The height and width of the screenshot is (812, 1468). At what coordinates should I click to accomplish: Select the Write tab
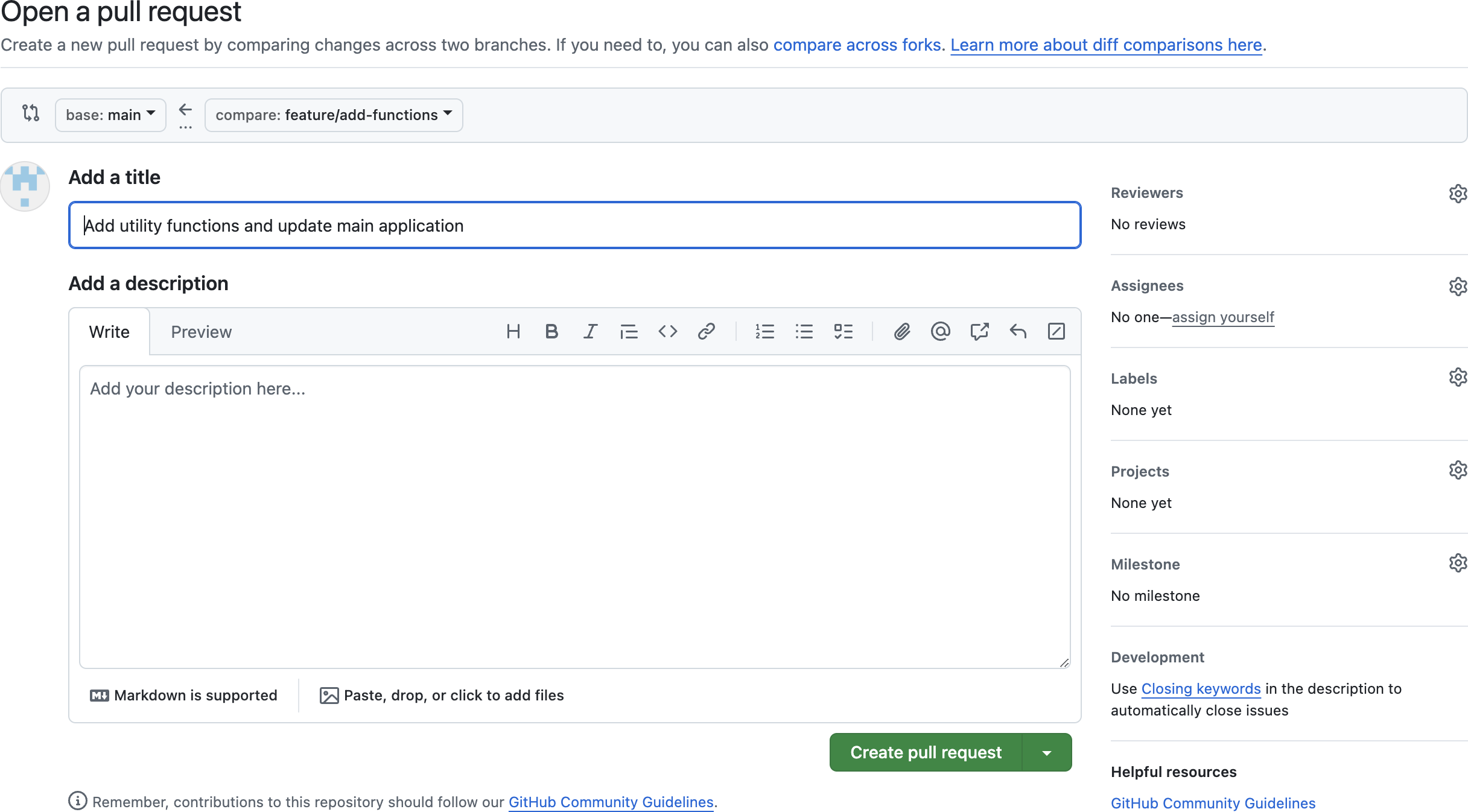point(109,332)
